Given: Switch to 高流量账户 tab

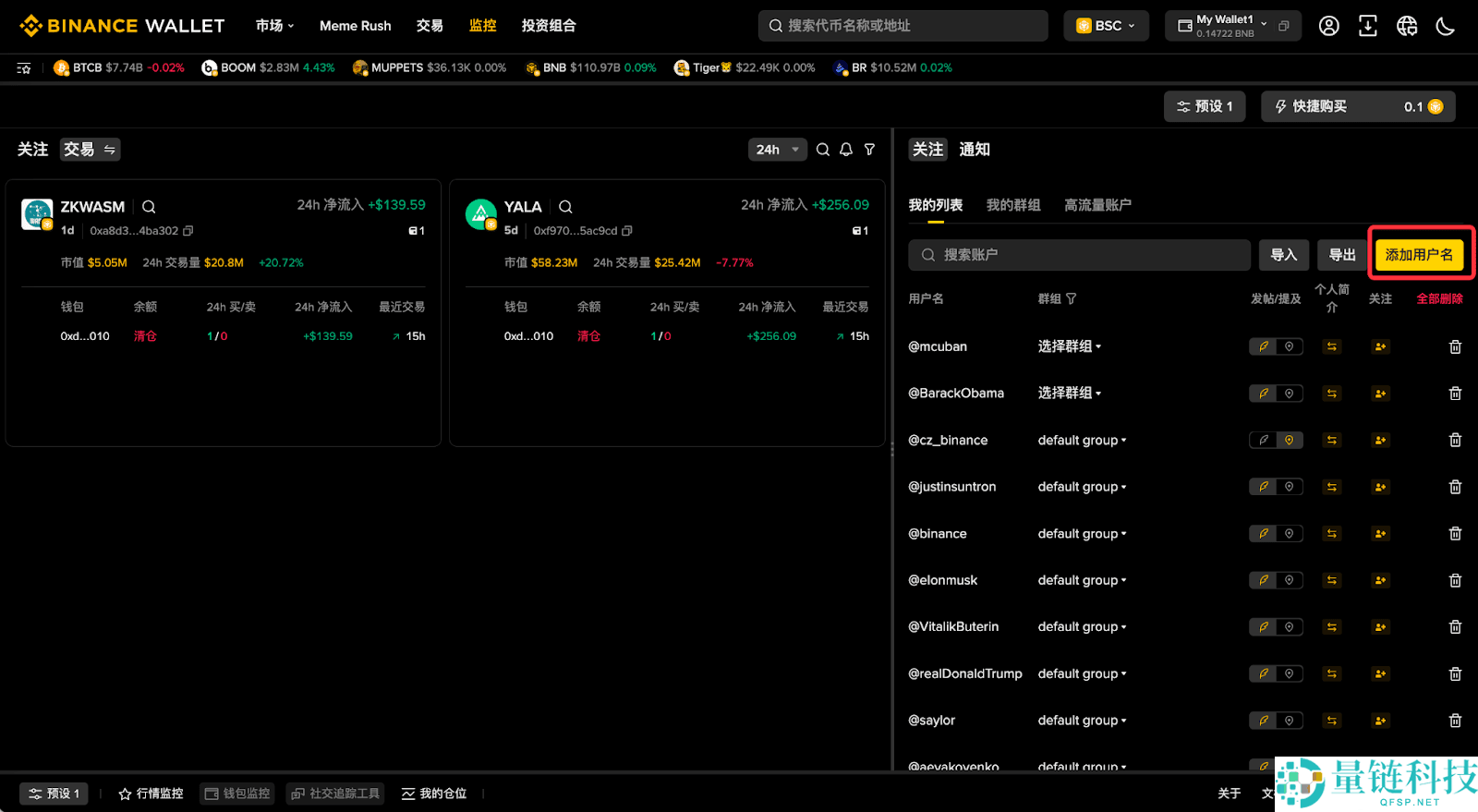Looking at the screenshot, I should (x=1097, y=205).
